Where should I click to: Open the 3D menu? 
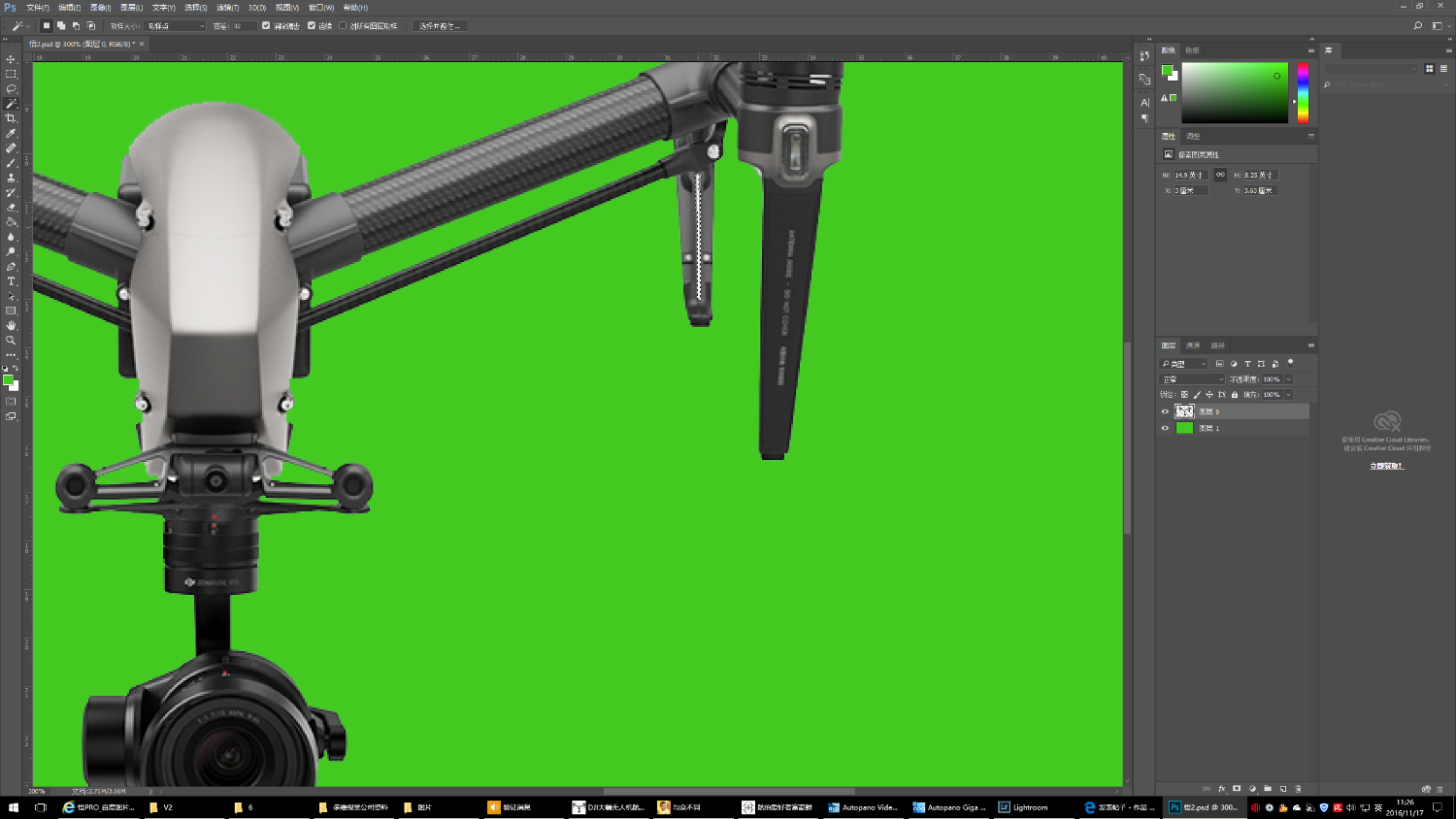257,8
